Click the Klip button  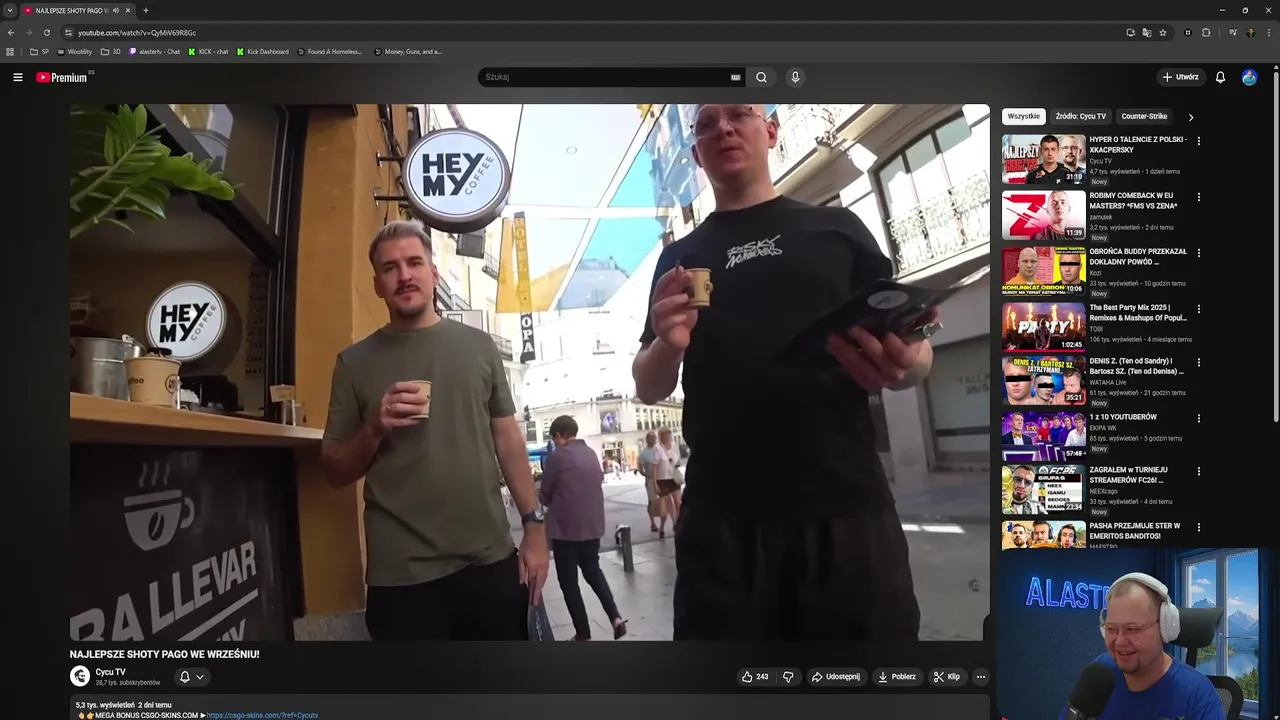click(947, 677)
